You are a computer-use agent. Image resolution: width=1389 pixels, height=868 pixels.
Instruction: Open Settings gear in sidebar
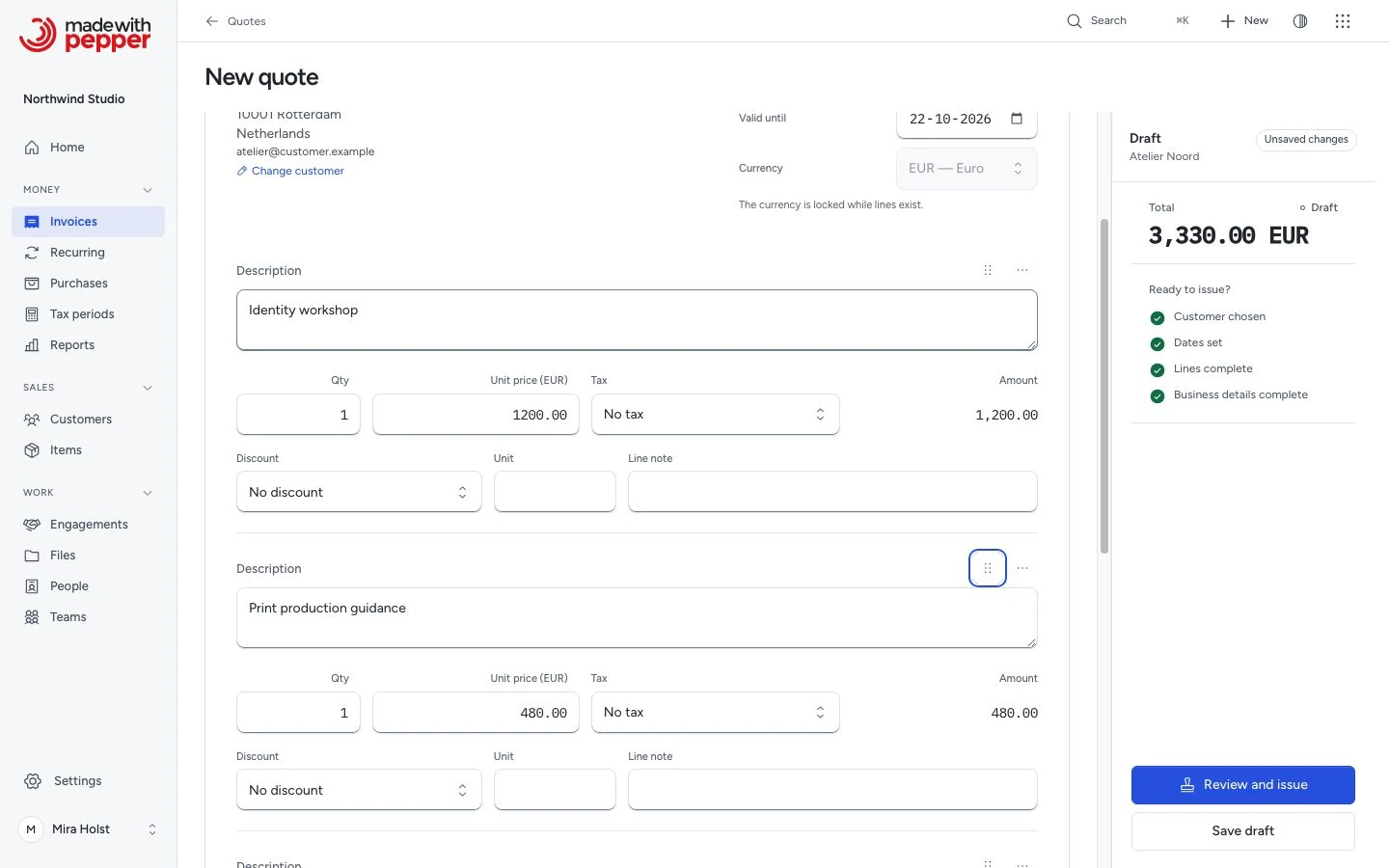(33, 781)
